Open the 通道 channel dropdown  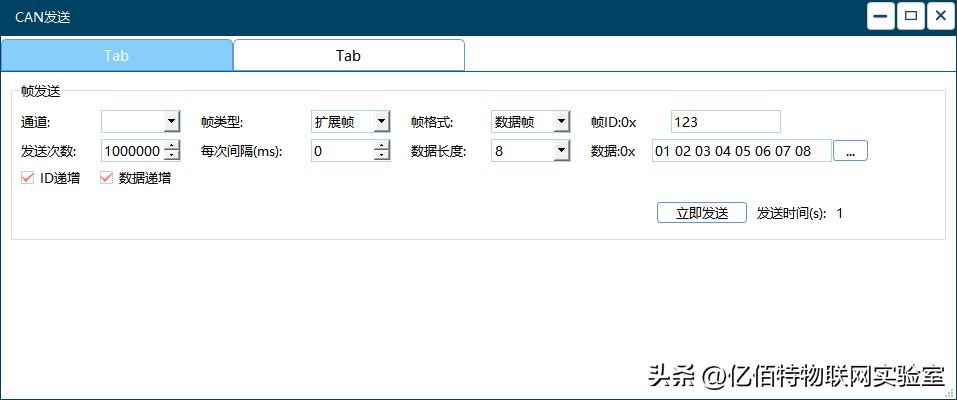click(x=172, y=122)
